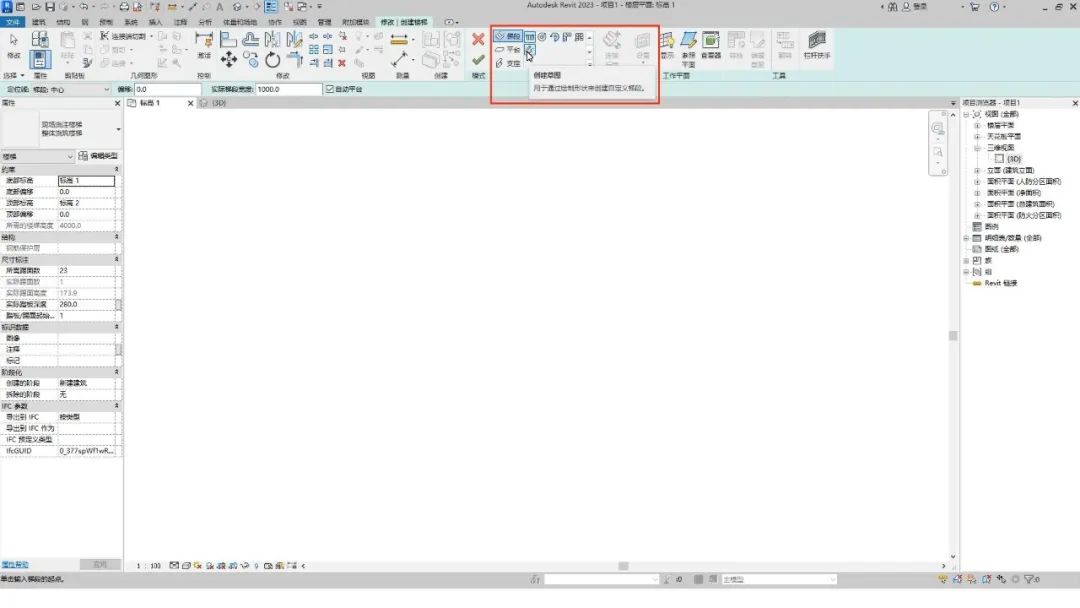
Task: Toggle the Automatic Landing checkbox
Action: (330, 90)
